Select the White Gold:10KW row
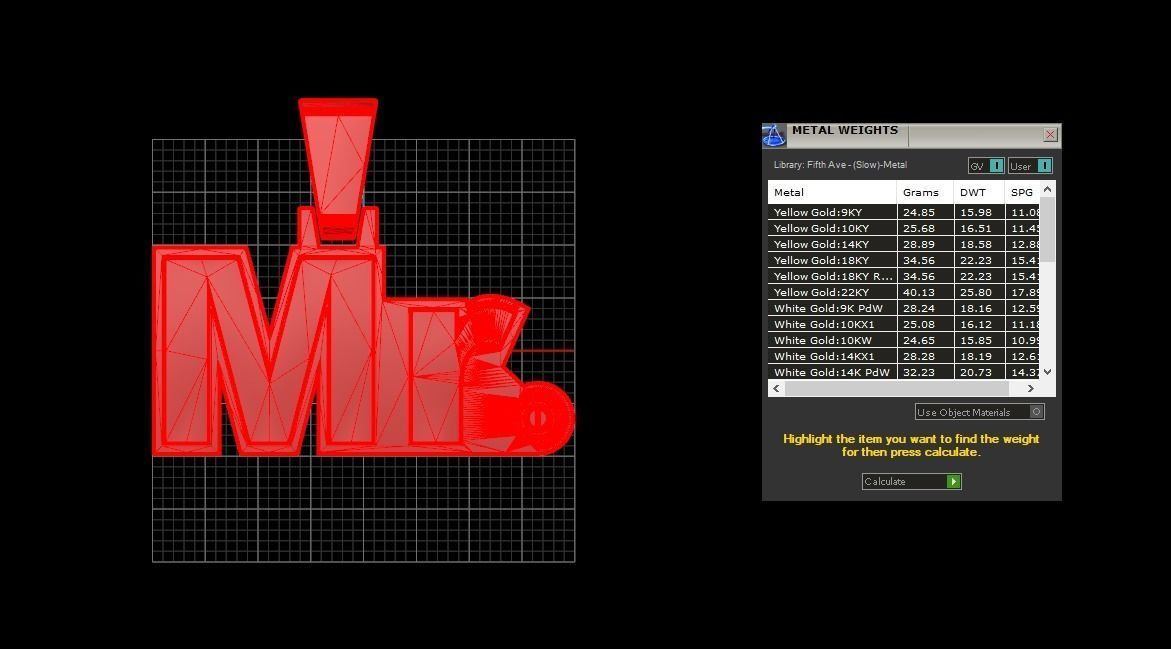Viewport: 1171px width, 649px height. click(x=904, y=341)
